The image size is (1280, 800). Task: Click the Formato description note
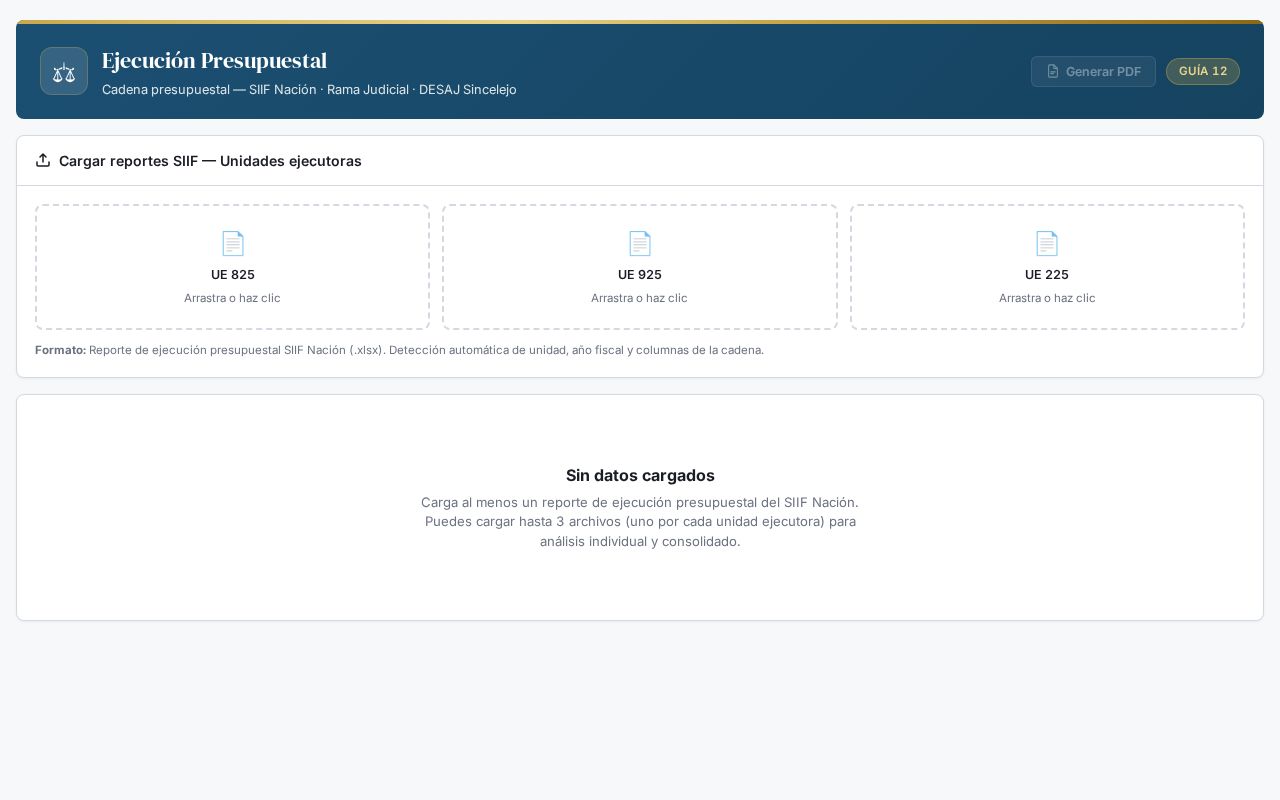399,350
